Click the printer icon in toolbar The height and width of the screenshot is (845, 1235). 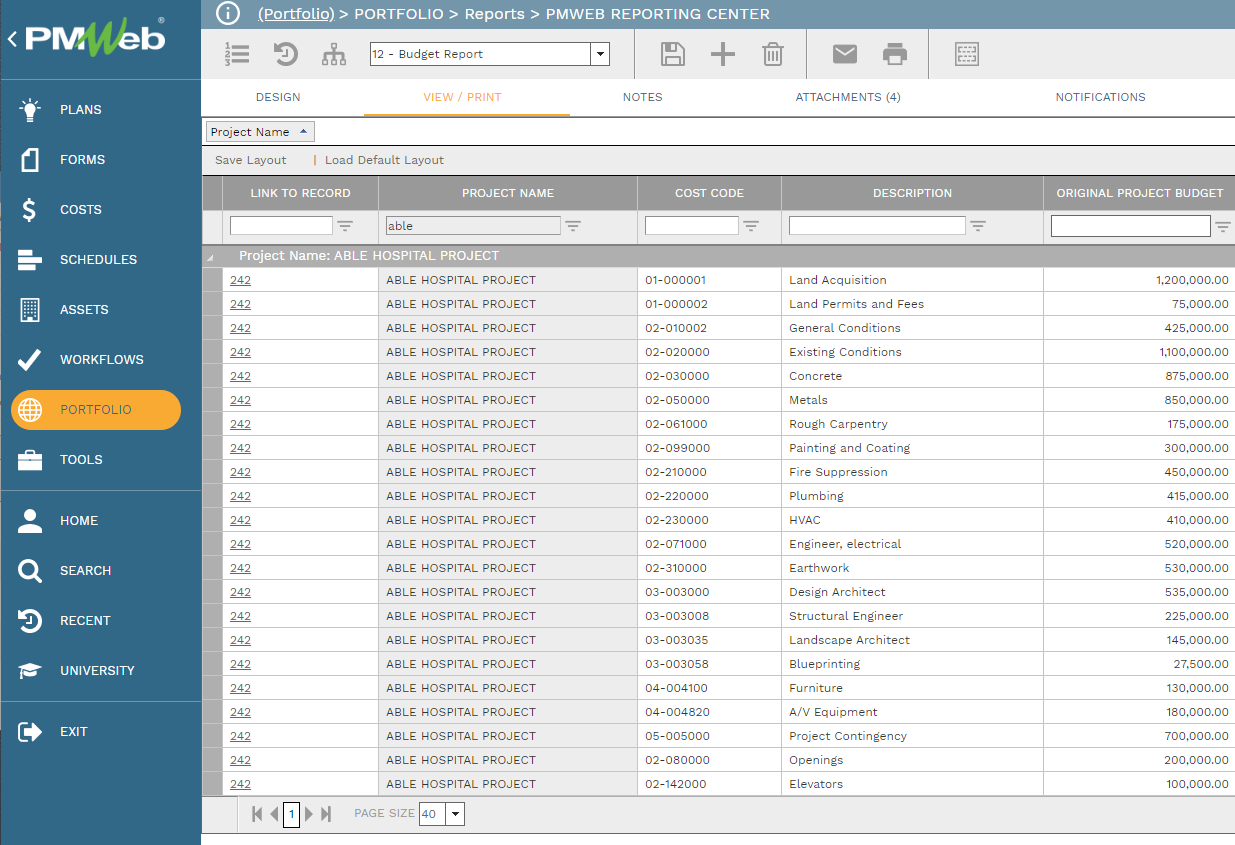(x=895, y=54)
